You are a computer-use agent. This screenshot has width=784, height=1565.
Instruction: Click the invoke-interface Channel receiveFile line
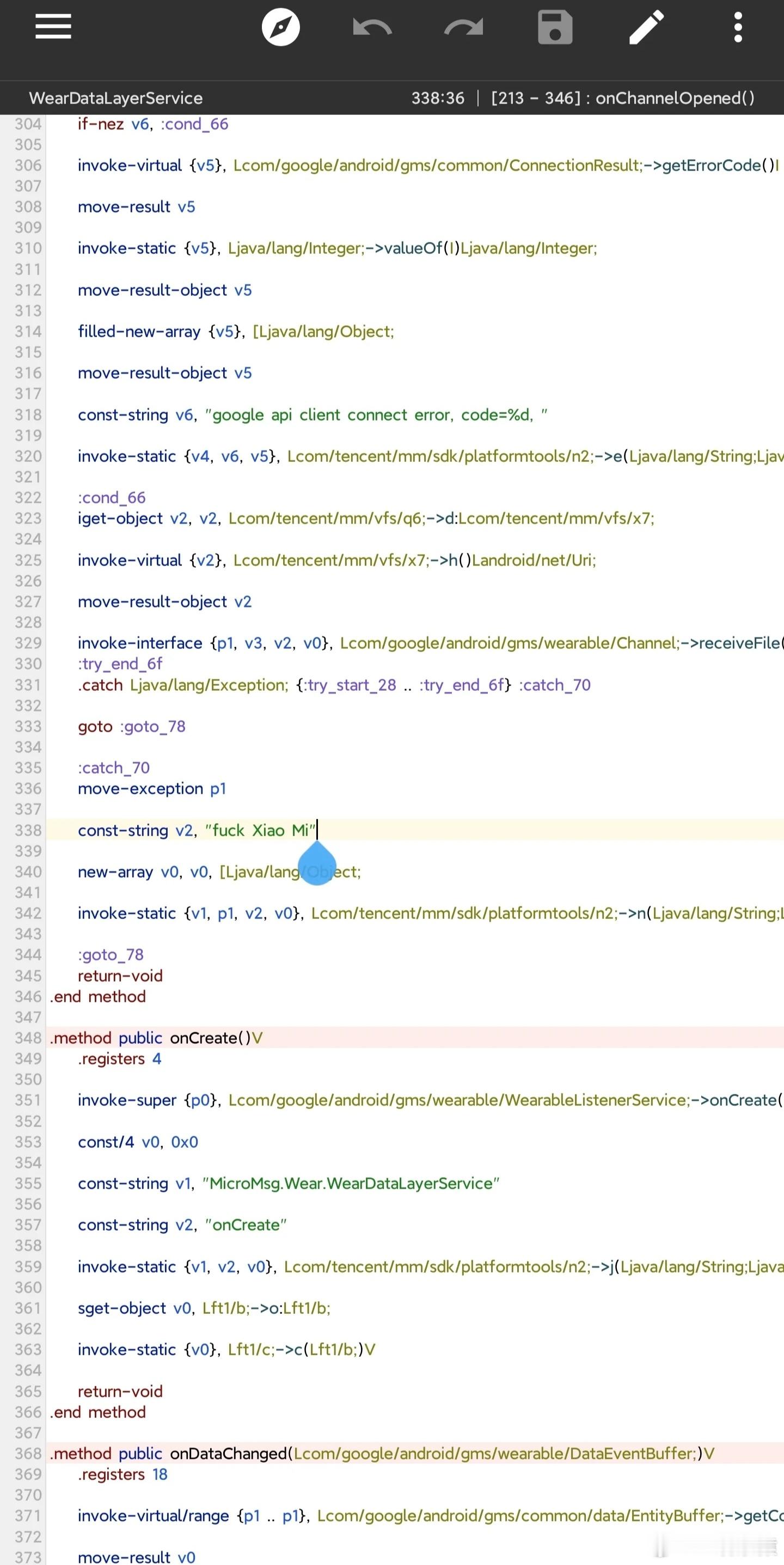point(431,643)
